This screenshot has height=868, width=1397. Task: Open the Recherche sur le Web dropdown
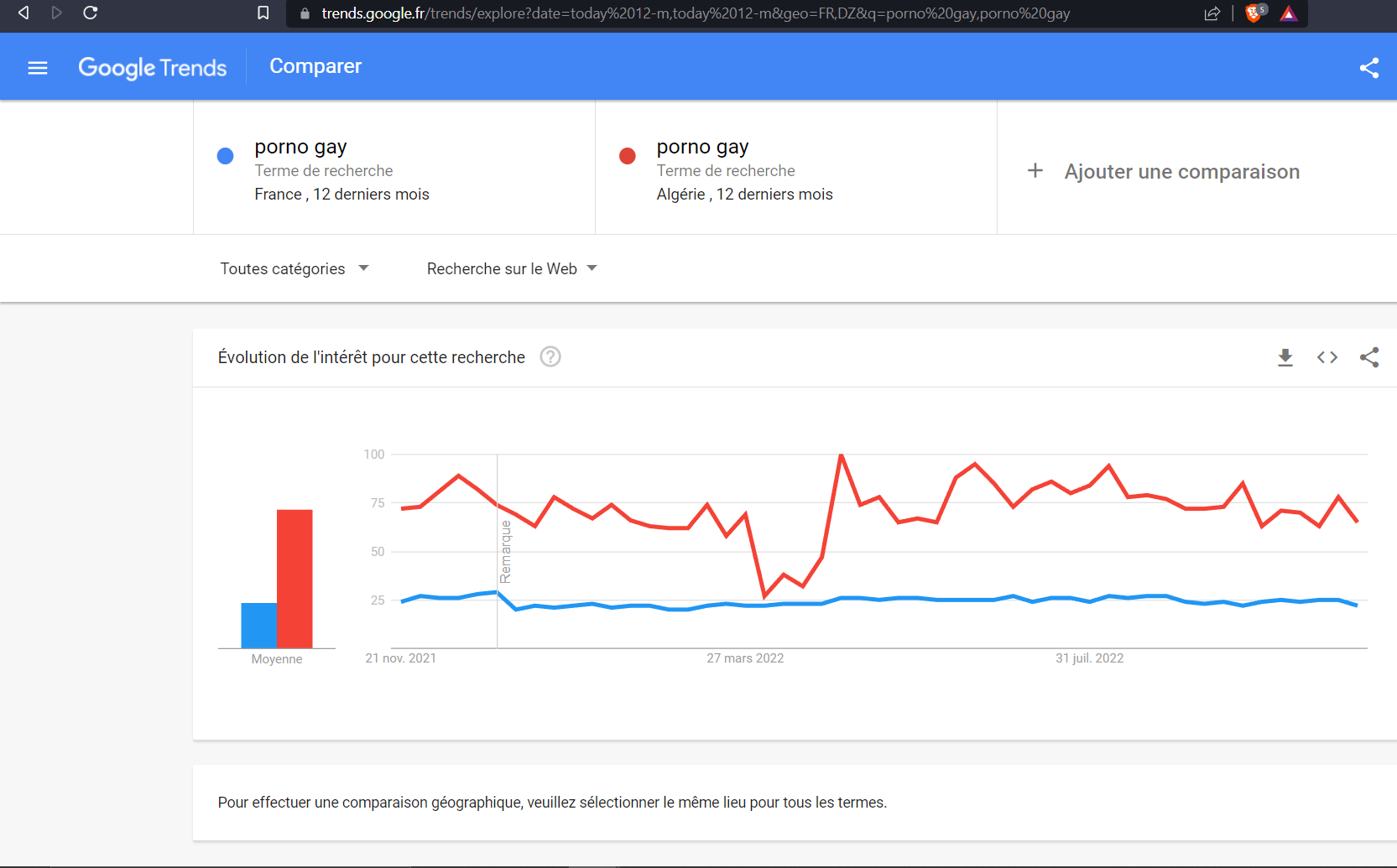(512, 268)
